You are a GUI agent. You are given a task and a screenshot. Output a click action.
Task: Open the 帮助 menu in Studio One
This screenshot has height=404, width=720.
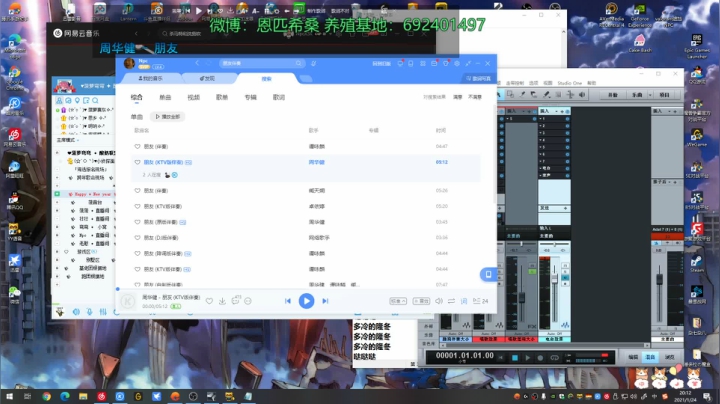592,83
